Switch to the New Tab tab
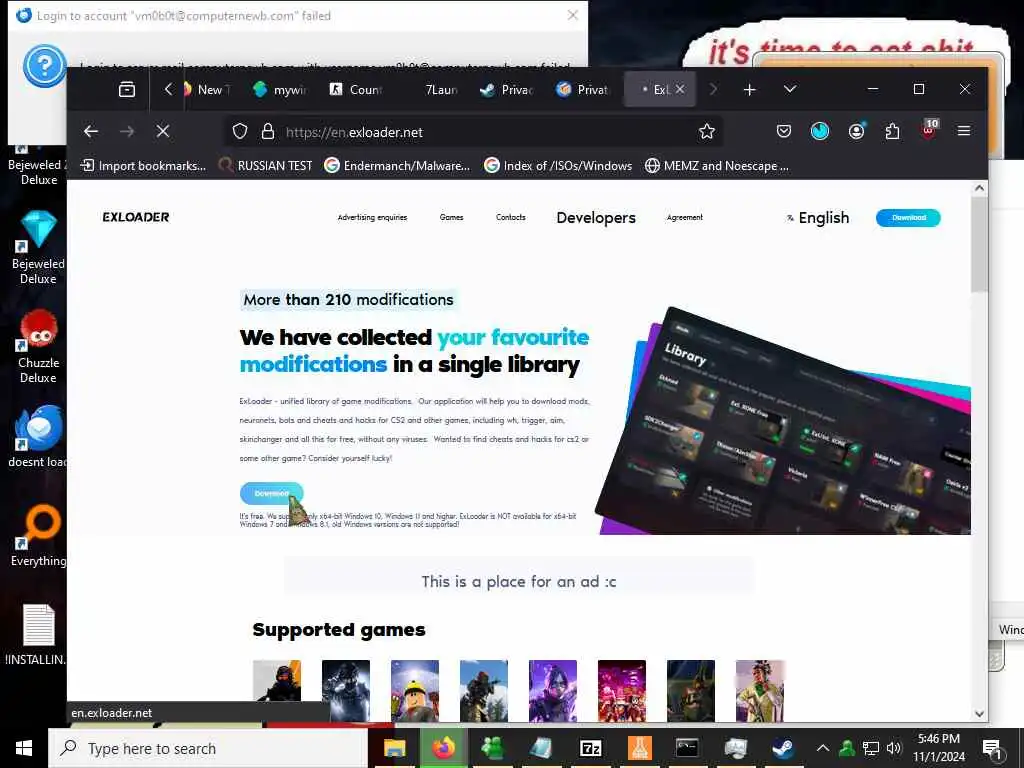The image size is (1024, 768). [206, 89]
